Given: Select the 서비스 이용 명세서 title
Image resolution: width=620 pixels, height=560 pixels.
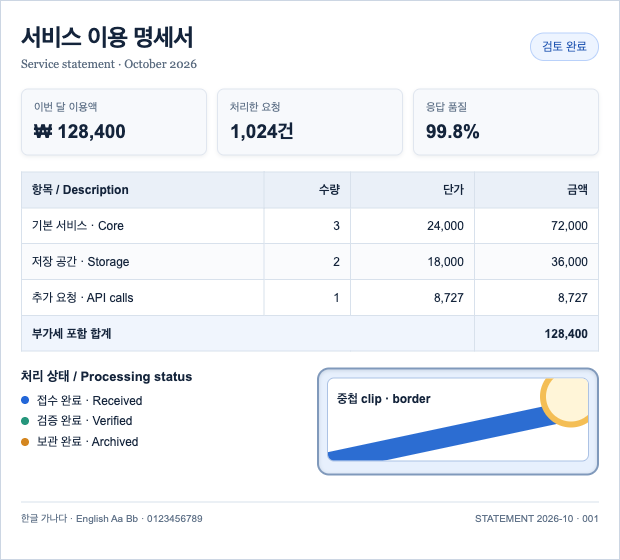Looking at the screenshot, I should (x=107, y=38).
